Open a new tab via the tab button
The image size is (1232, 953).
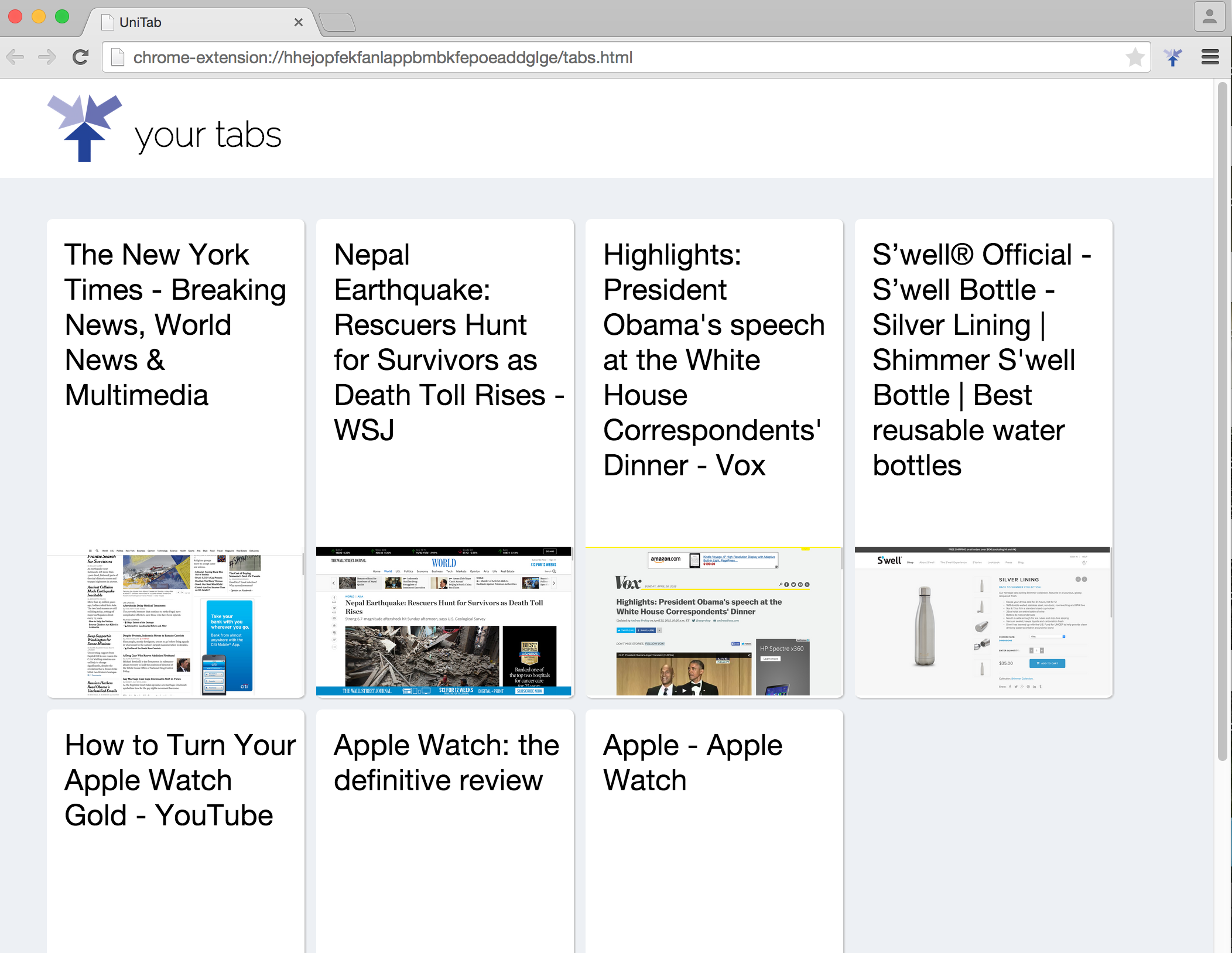(338, 22)
